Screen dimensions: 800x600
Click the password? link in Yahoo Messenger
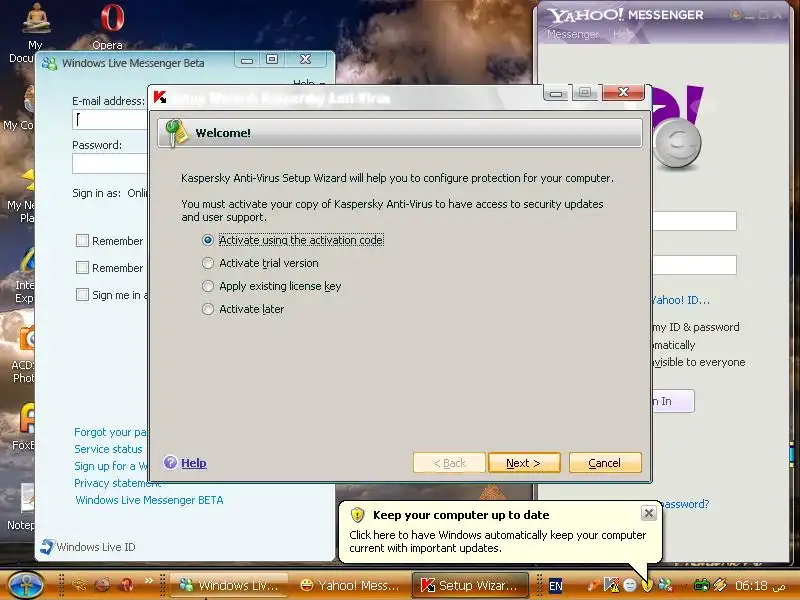[x=684, y=504]
